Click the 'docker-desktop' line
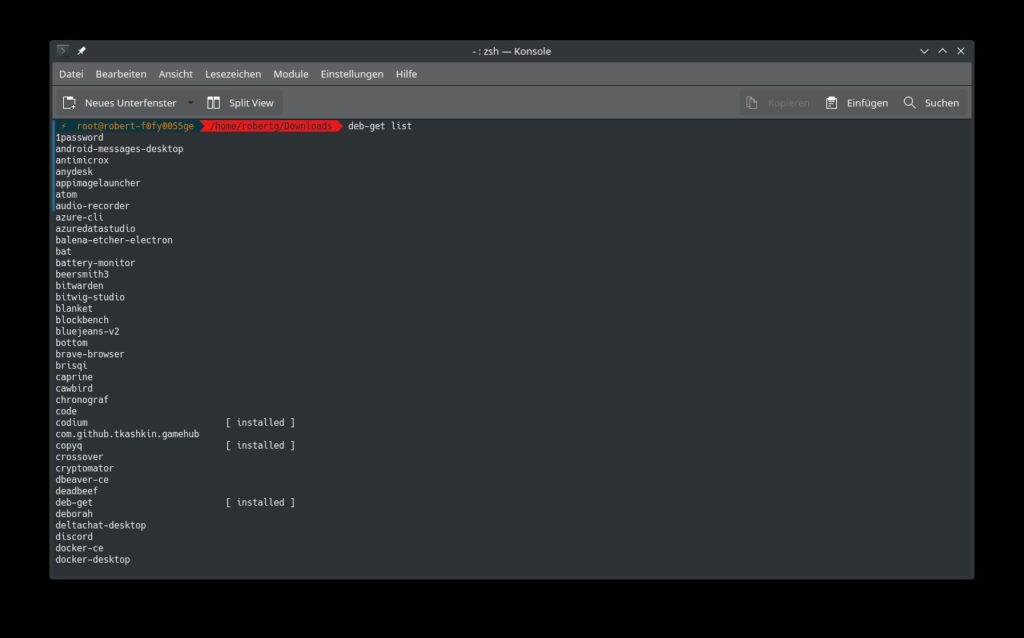1024x638 pixels. [92, 560]
